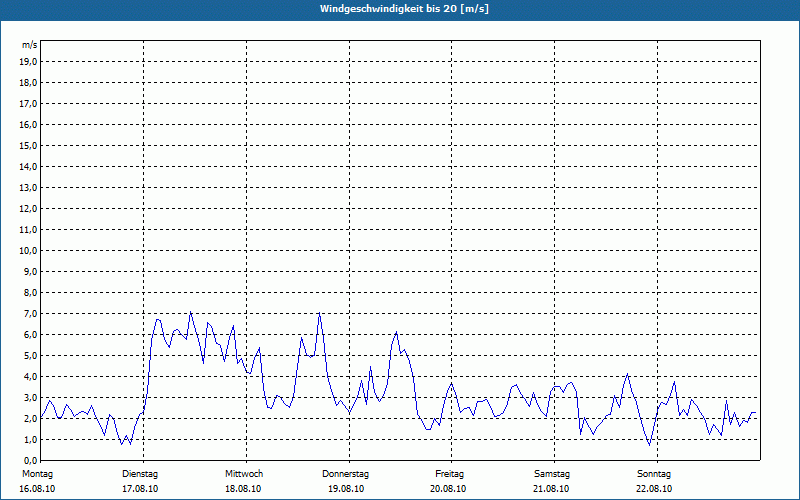This screenshot has height=500, width=800.
Task: Select the 11,0 axis value
Action: point(29,230)
